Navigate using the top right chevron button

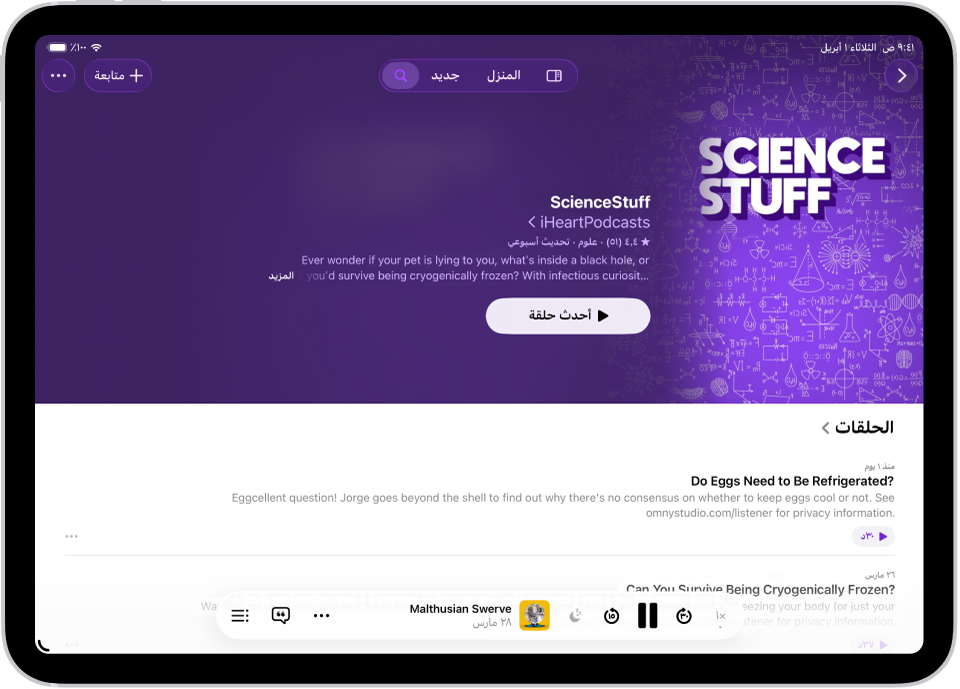click(x=901, y=75)
